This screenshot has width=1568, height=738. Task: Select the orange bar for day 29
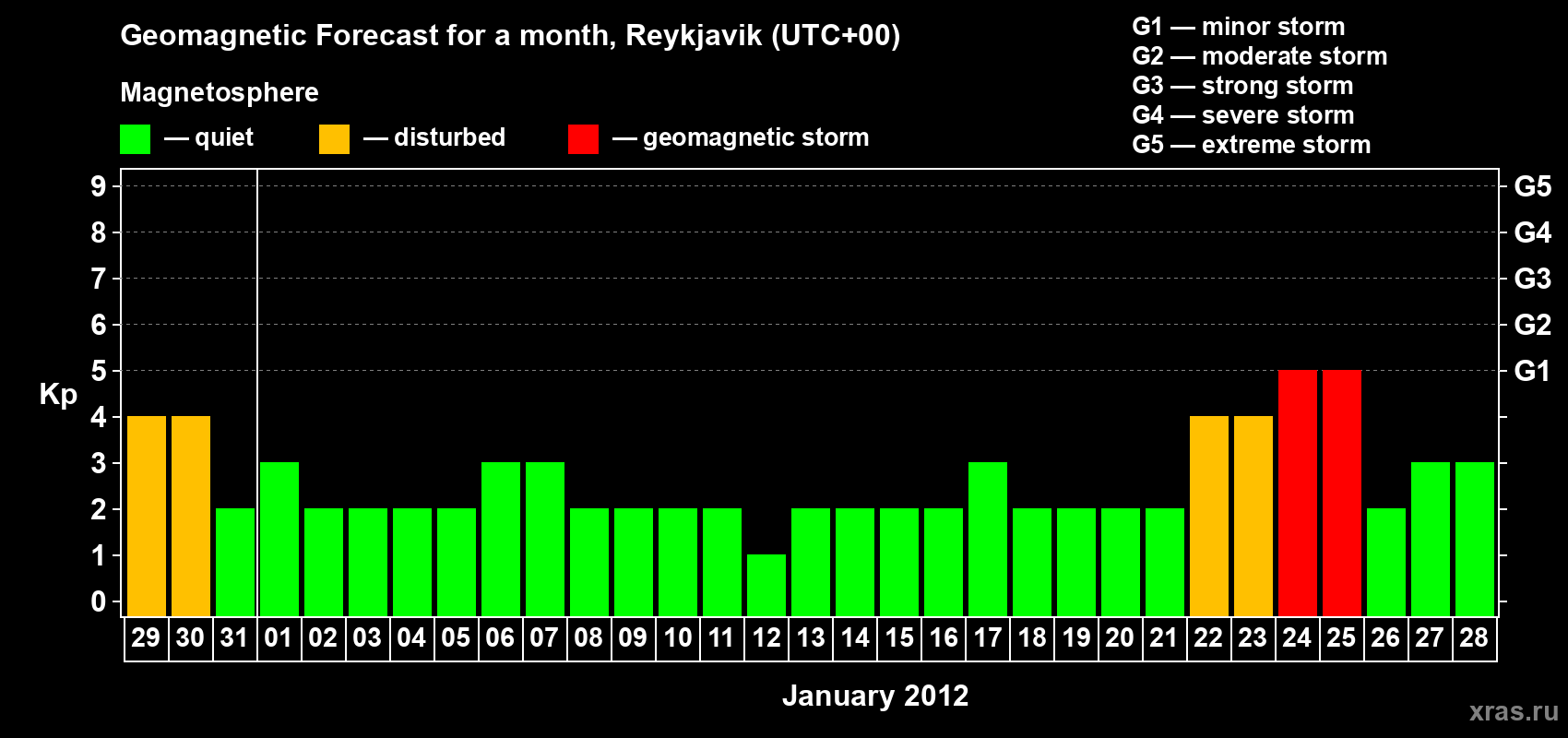tap(147, 516)
